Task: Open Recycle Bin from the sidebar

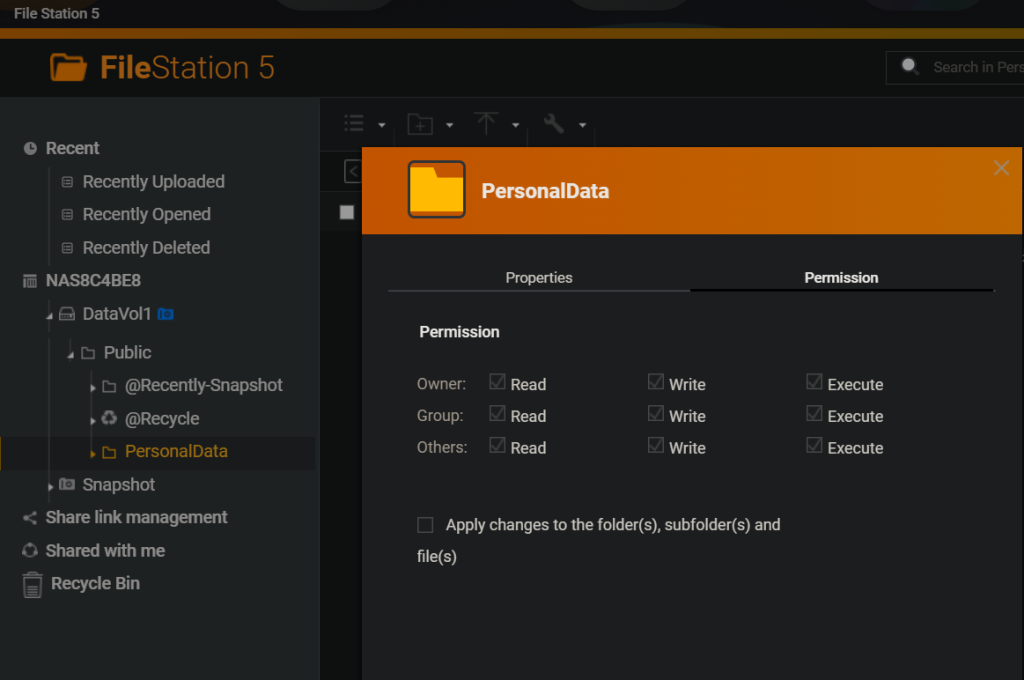Action: [95, 584]
